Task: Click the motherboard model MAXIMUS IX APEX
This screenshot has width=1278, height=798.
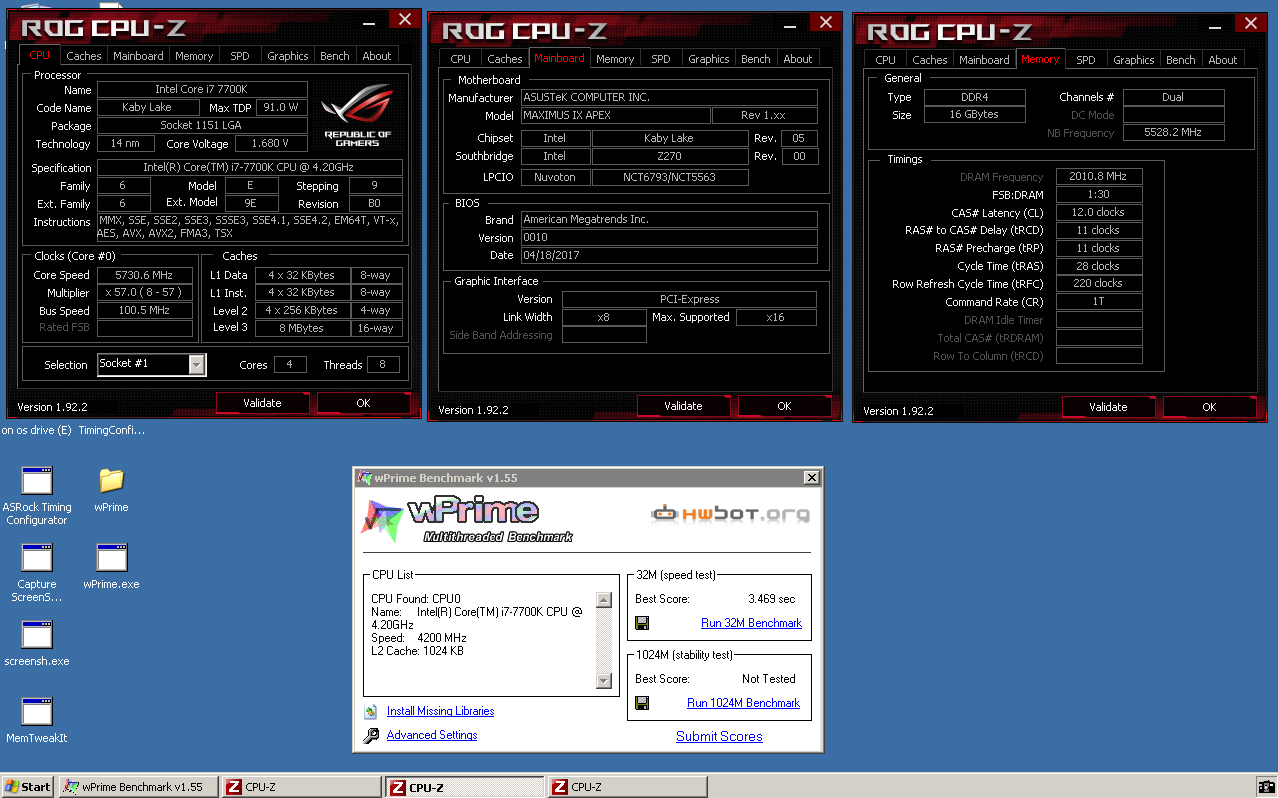Action: [x=616, y=115]
